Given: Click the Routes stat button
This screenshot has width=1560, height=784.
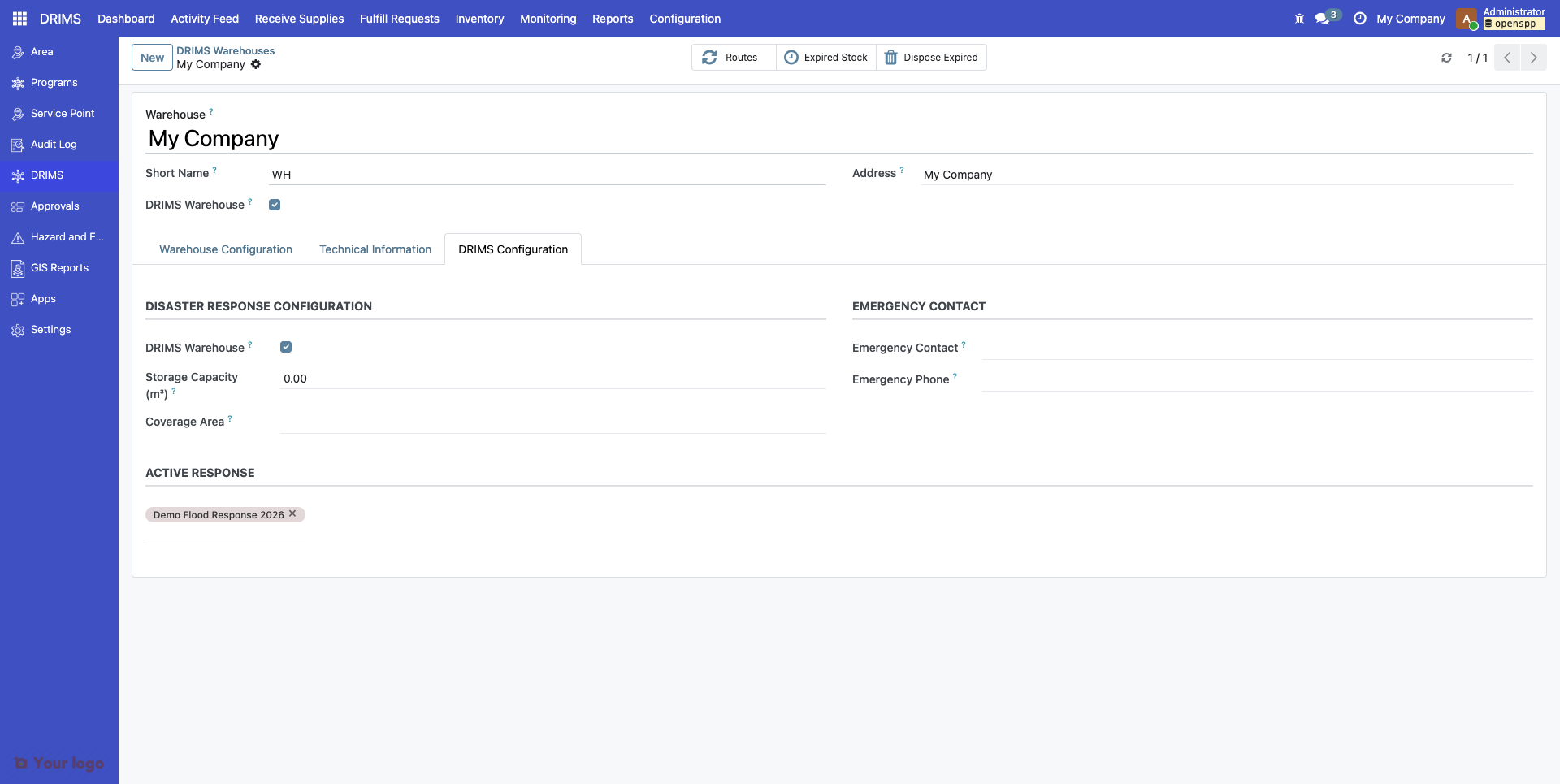Looking at the screenshot, I should click(734, 58).
